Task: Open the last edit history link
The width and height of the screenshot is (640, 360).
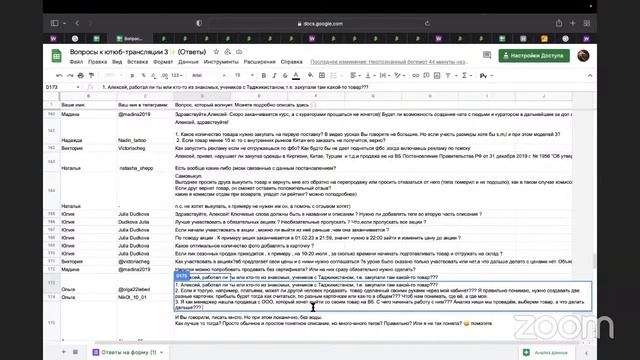Action: 389,62
